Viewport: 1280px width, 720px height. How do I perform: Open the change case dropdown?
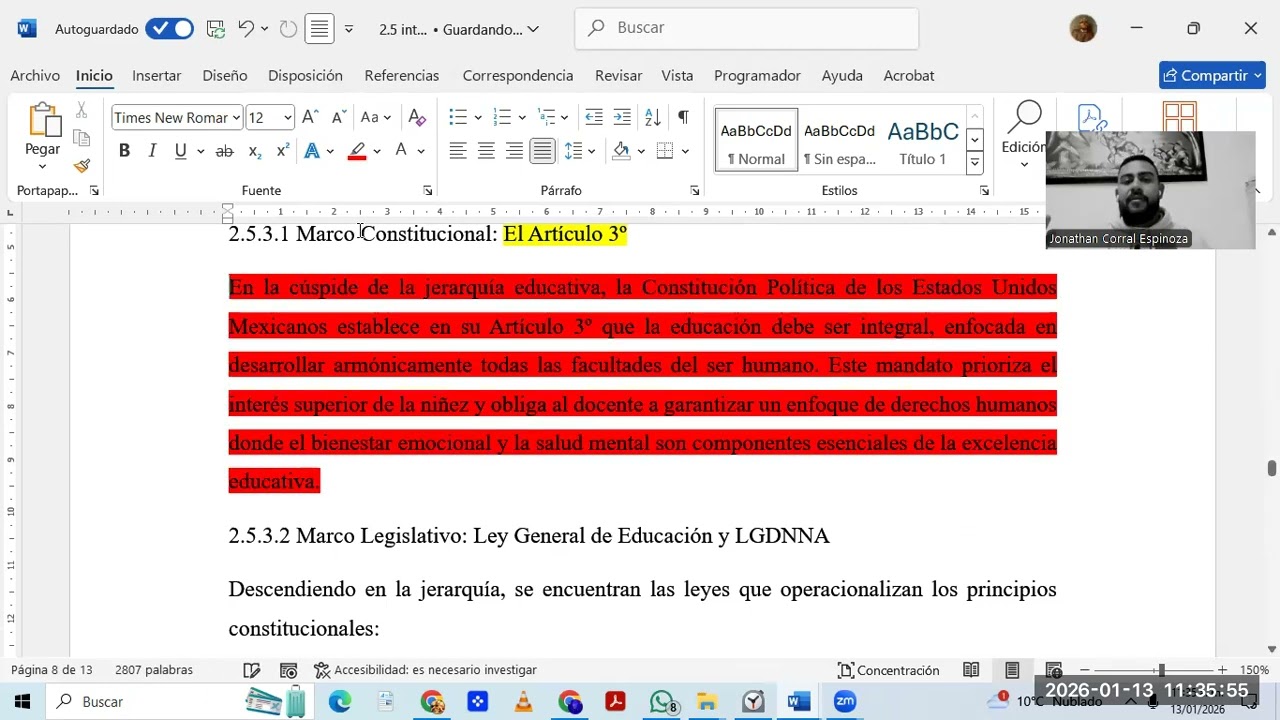376,117
